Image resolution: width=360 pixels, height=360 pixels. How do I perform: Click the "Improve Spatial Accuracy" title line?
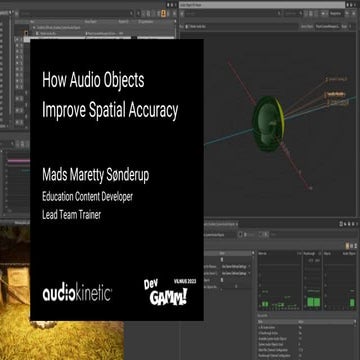(110, 110)
